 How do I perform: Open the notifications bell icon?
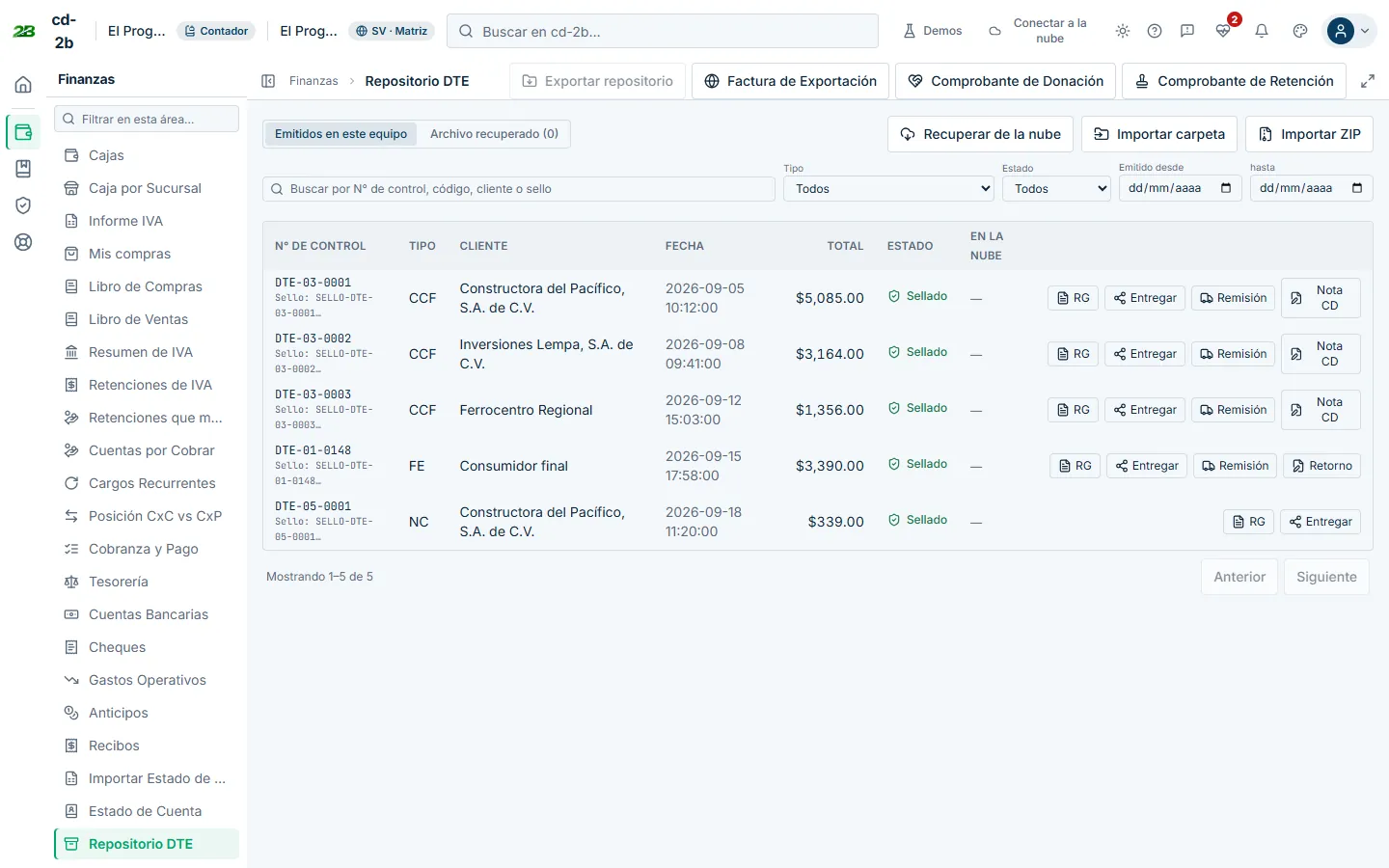point(1262,31)
